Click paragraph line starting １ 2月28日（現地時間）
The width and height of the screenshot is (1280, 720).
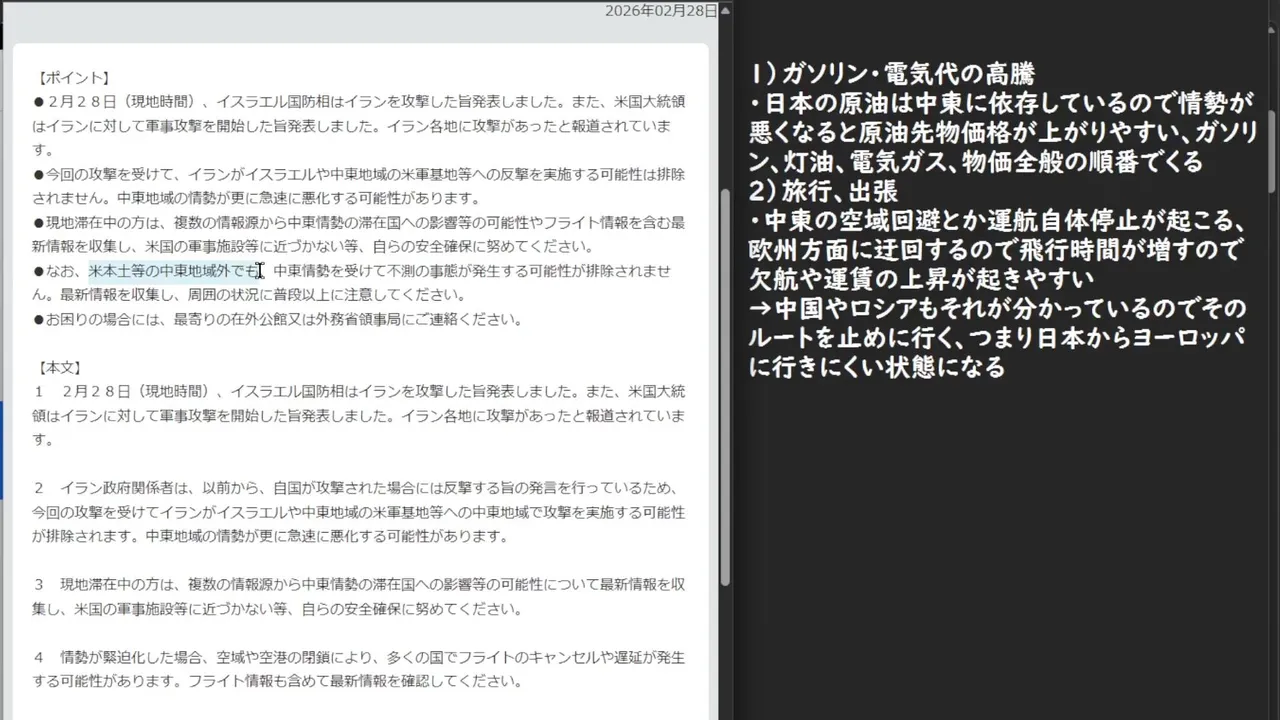coord(359,392)
